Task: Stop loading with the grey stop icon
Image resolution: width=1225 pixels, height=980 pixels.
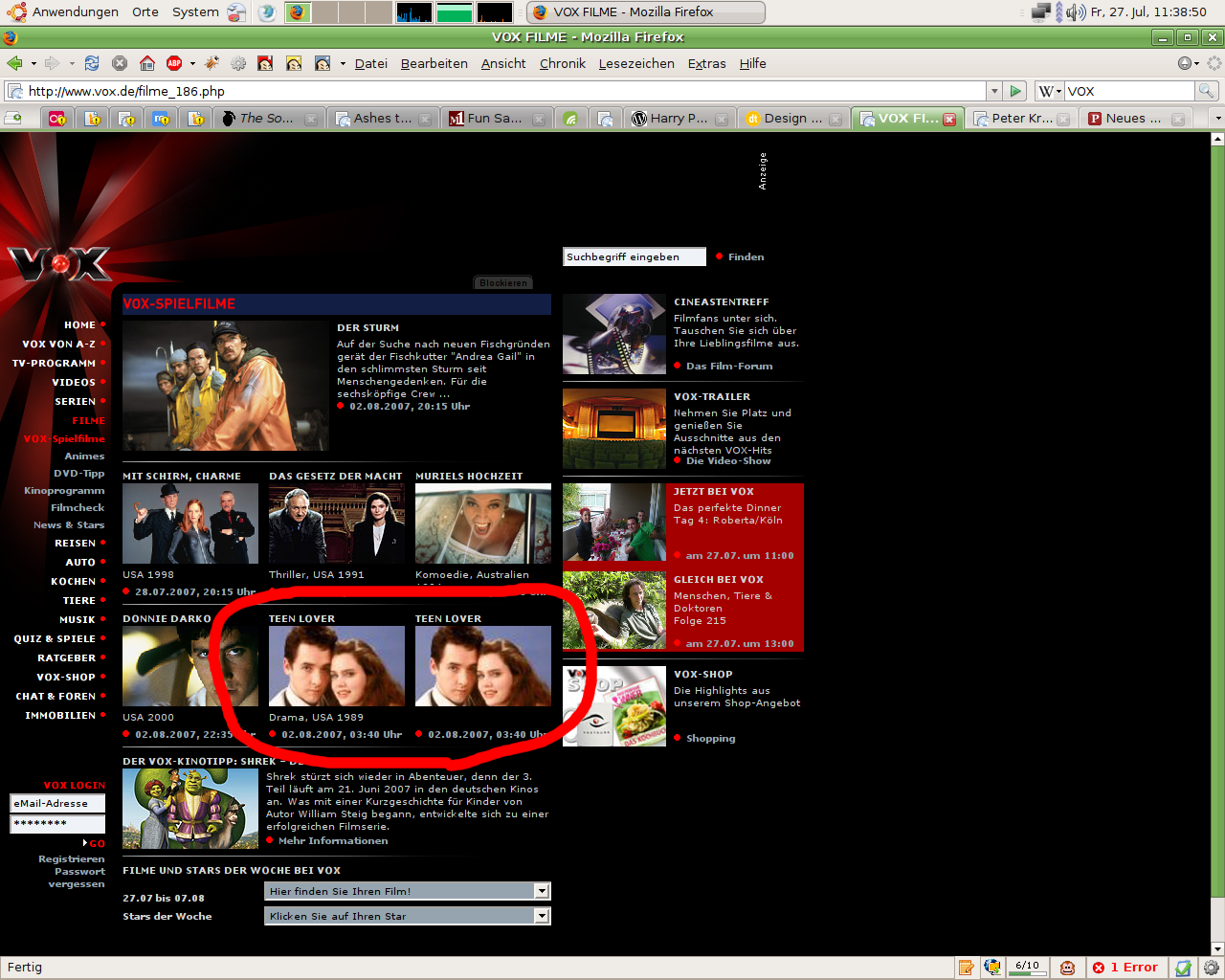Action: click(120, 63)
